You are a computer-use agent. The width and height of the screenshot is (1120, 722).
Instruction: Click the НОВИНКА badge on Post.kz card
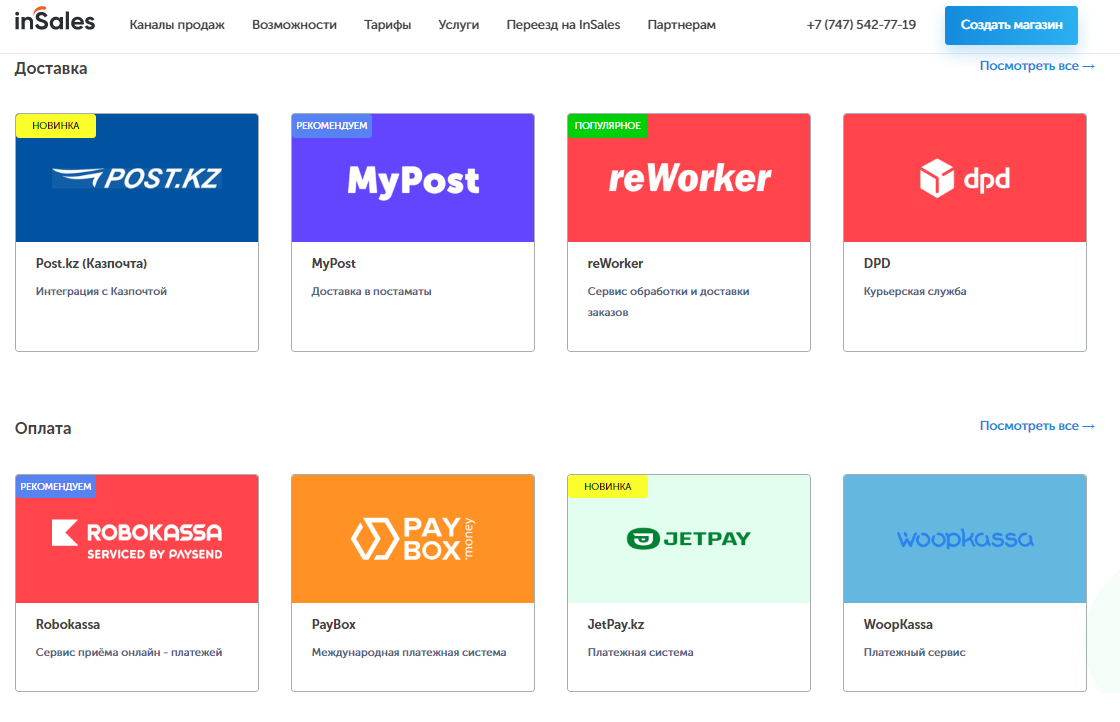pos(56,126)
